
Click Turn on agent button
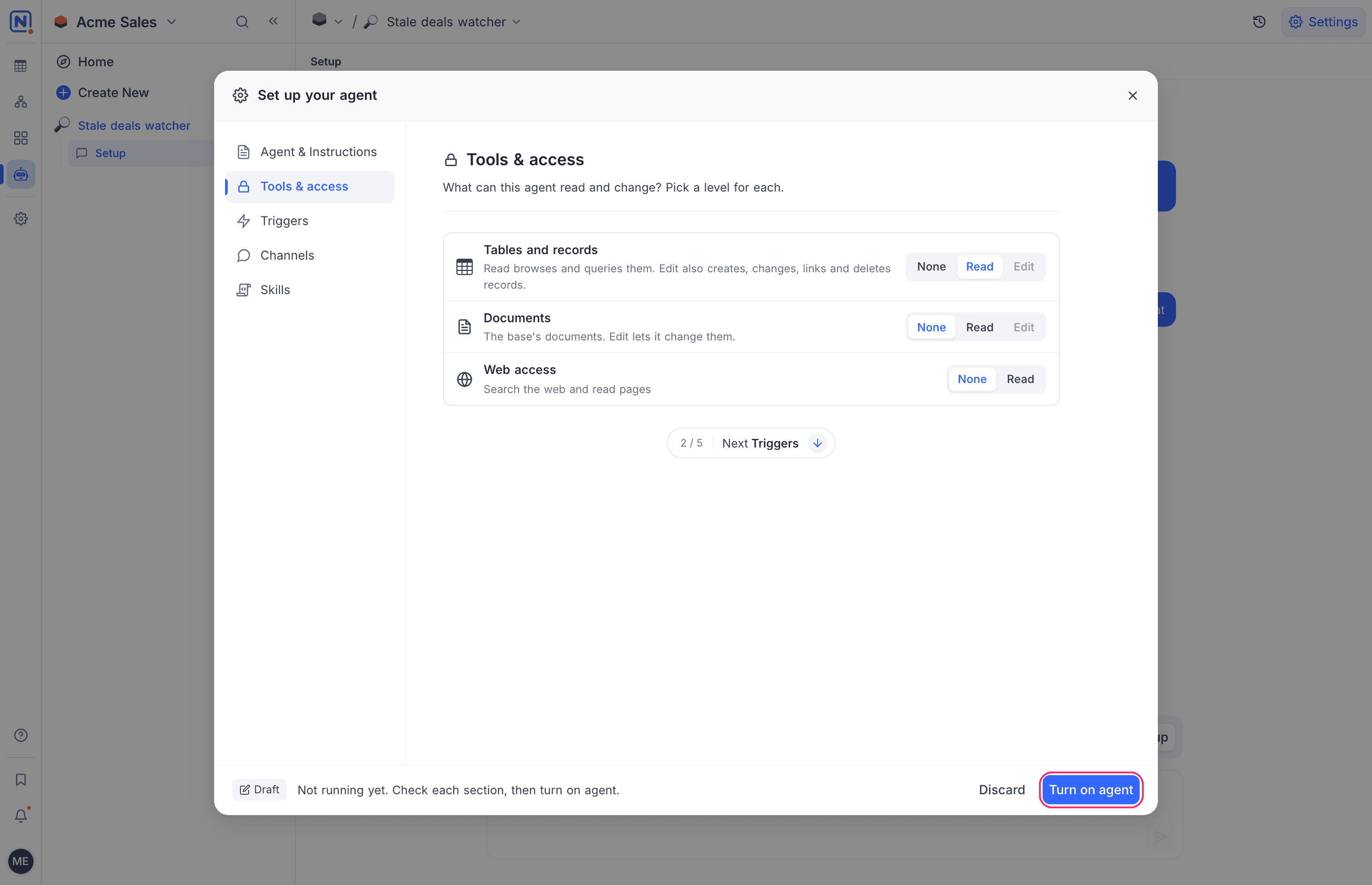pos(1090,790)
